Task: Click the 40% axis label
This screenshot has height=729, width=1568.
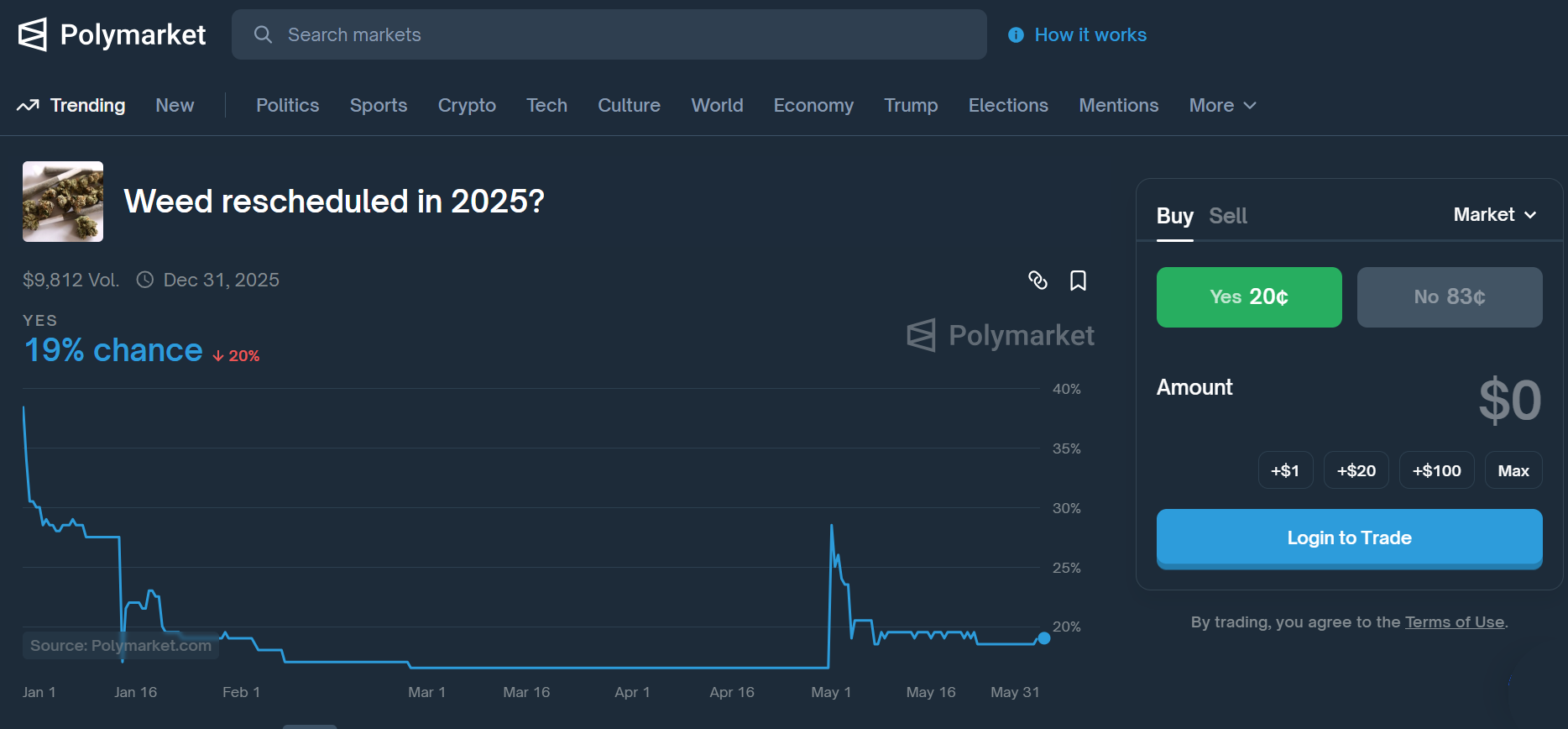Action: 1067,389
